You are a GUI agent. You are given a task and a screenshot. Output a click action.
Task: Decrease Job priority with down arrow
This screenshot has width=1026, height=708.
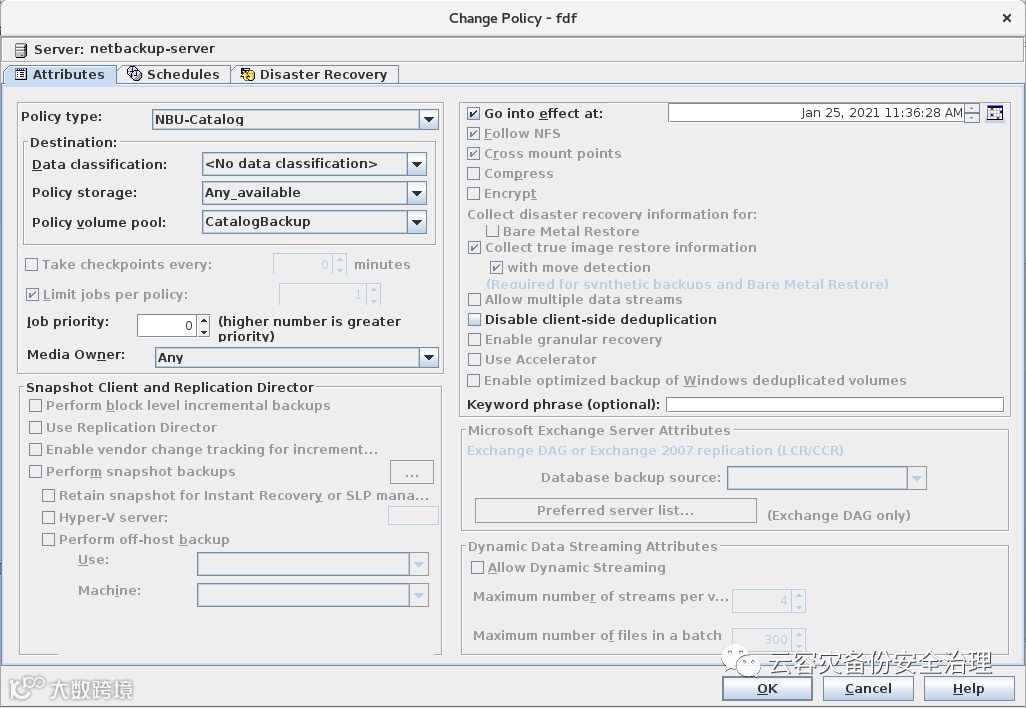[x=204, y=332]
